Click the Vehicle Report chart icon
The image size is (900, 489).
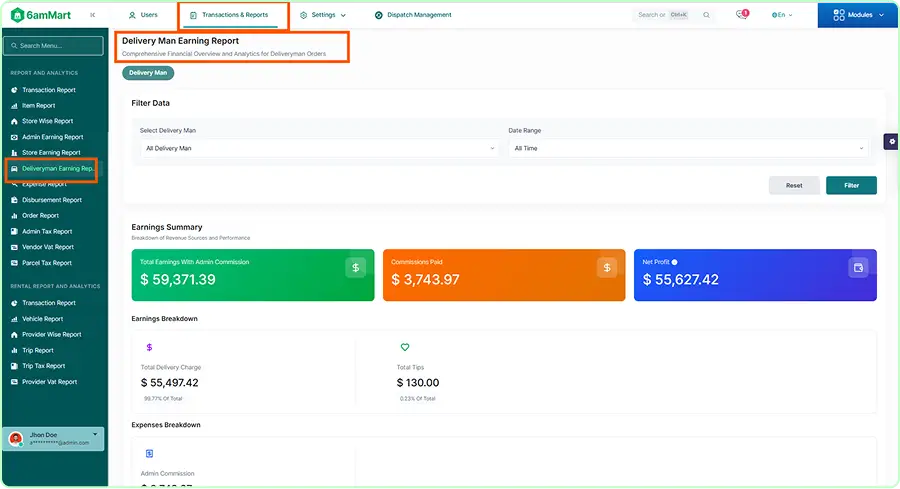coord(14,319)
